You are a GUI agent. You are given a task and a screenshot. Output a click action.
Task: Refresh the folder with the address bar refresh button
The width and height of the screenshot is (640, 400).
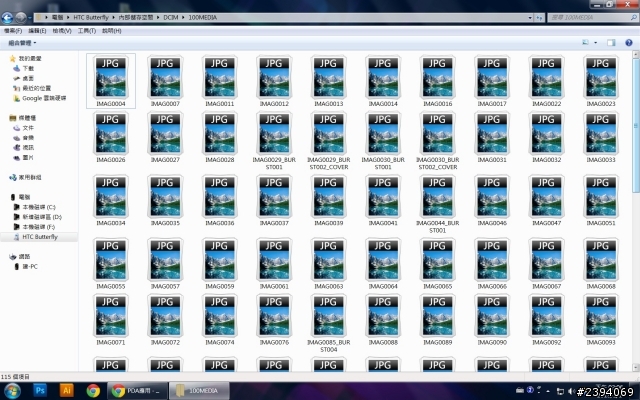[540, 18]
